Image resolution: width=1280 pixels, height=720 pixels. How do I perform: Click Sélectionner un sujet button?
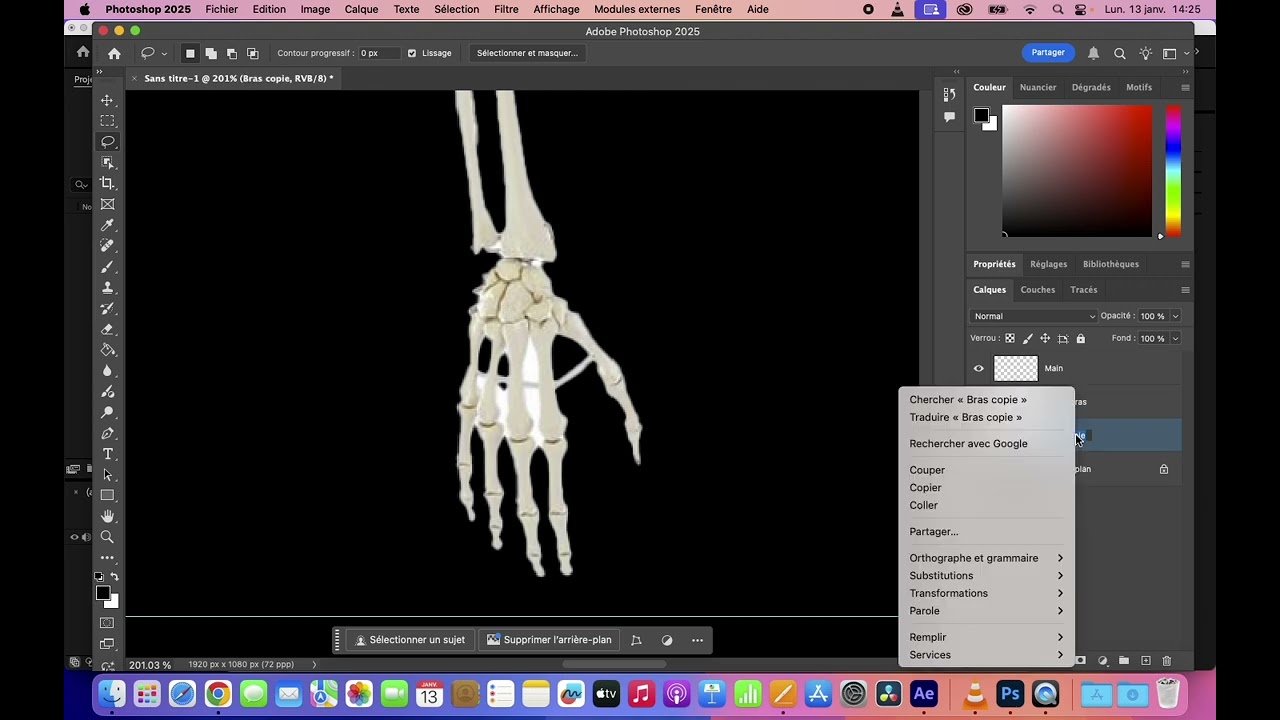tap(410, 640)
